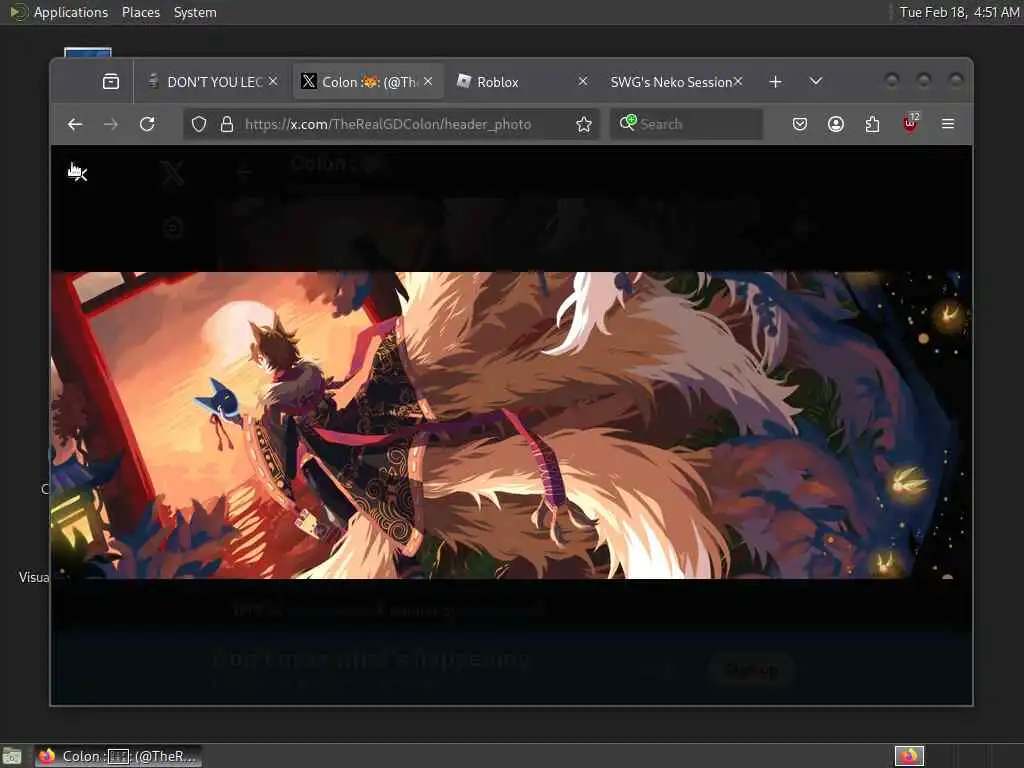Image resolution: width=1024 pixels, height=768 pixels.
Task: Bookmark this page with star icon
Action: tap(584, 124)
